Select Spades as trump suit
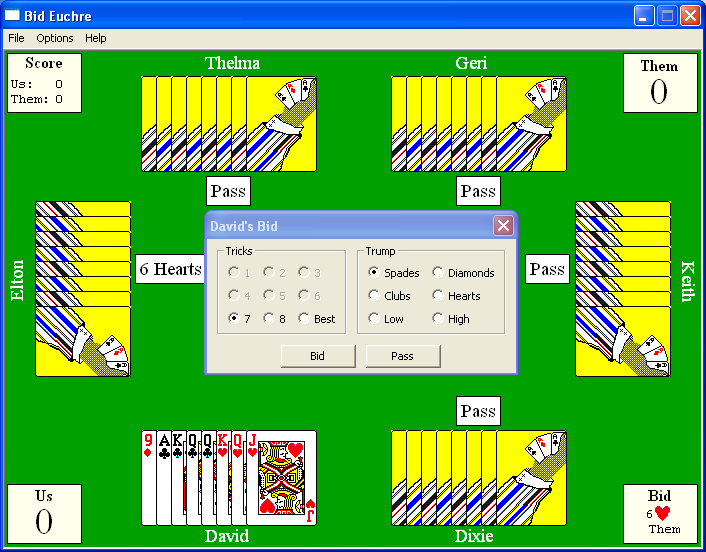The image size is (706, 552). click(x=375, y=273)
